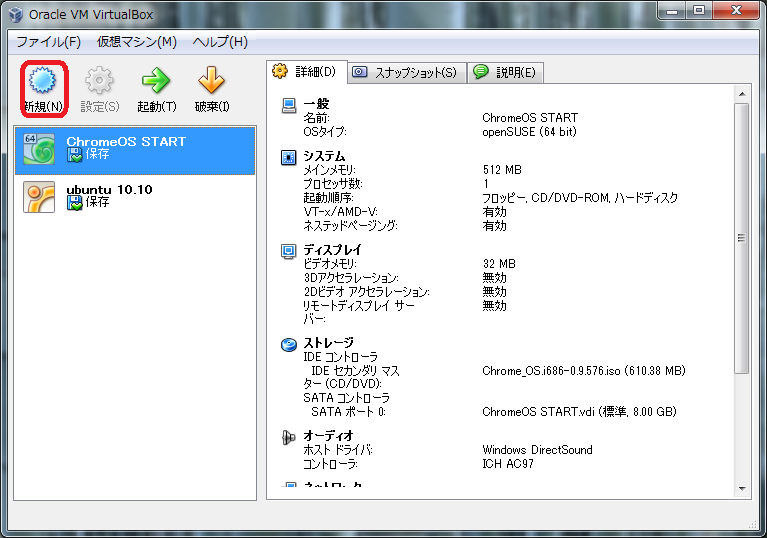The width and height of the screenshot is (767, 538).
Task: Click the Settings (設定) gear icon
Action: pos(99,80)
